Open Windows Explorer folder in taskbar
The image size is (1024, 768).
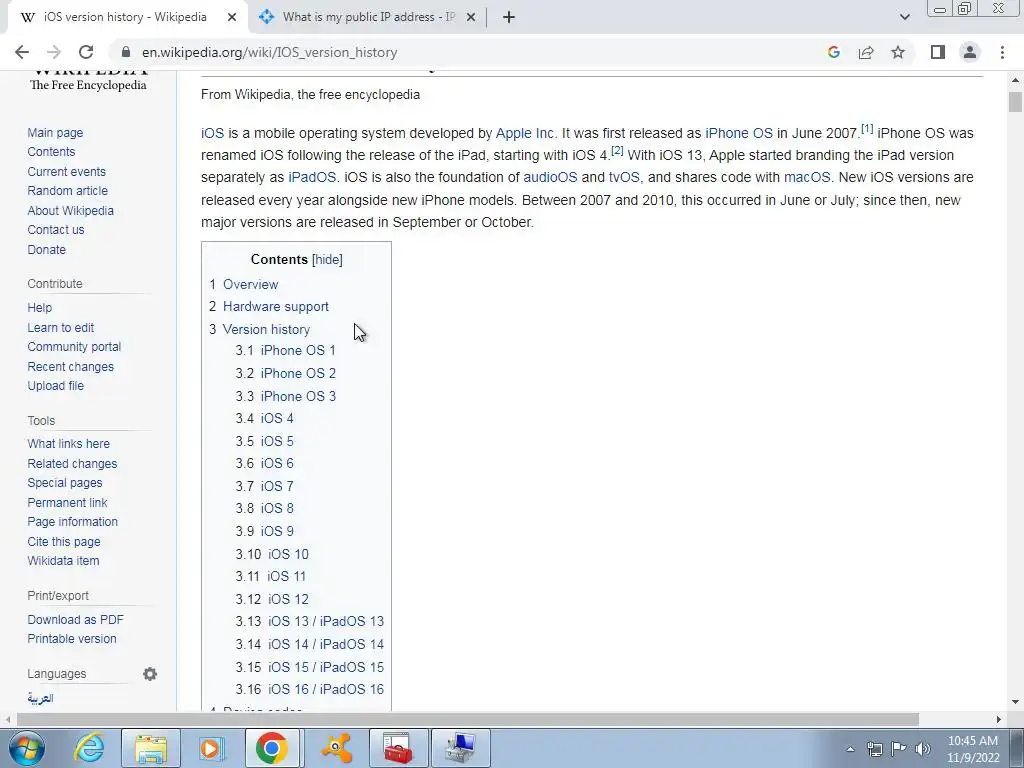point(151,748)
